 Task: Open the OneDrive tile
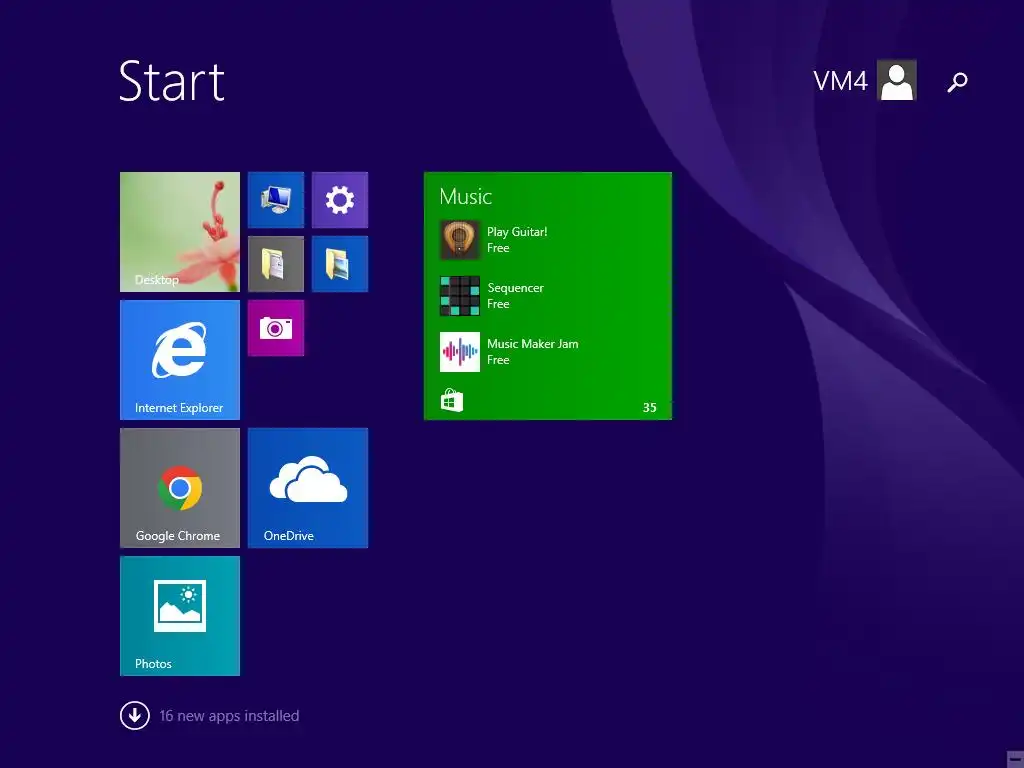click(x=308, y=488)
